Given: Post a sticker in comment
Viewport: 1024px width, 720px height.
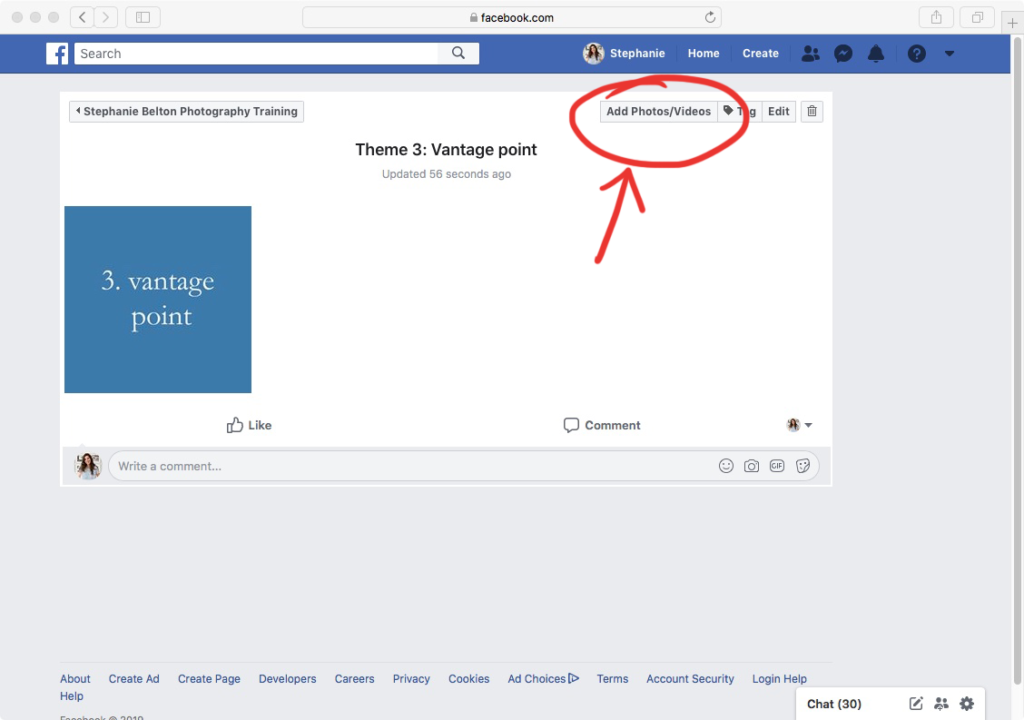Looking at the screenshot, I should [x=803, y=466].
